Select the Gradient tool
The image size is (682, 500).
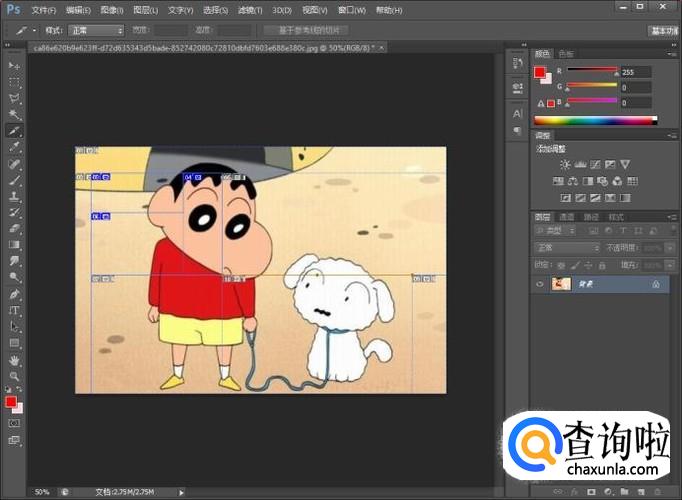click(x=14, y=245)
